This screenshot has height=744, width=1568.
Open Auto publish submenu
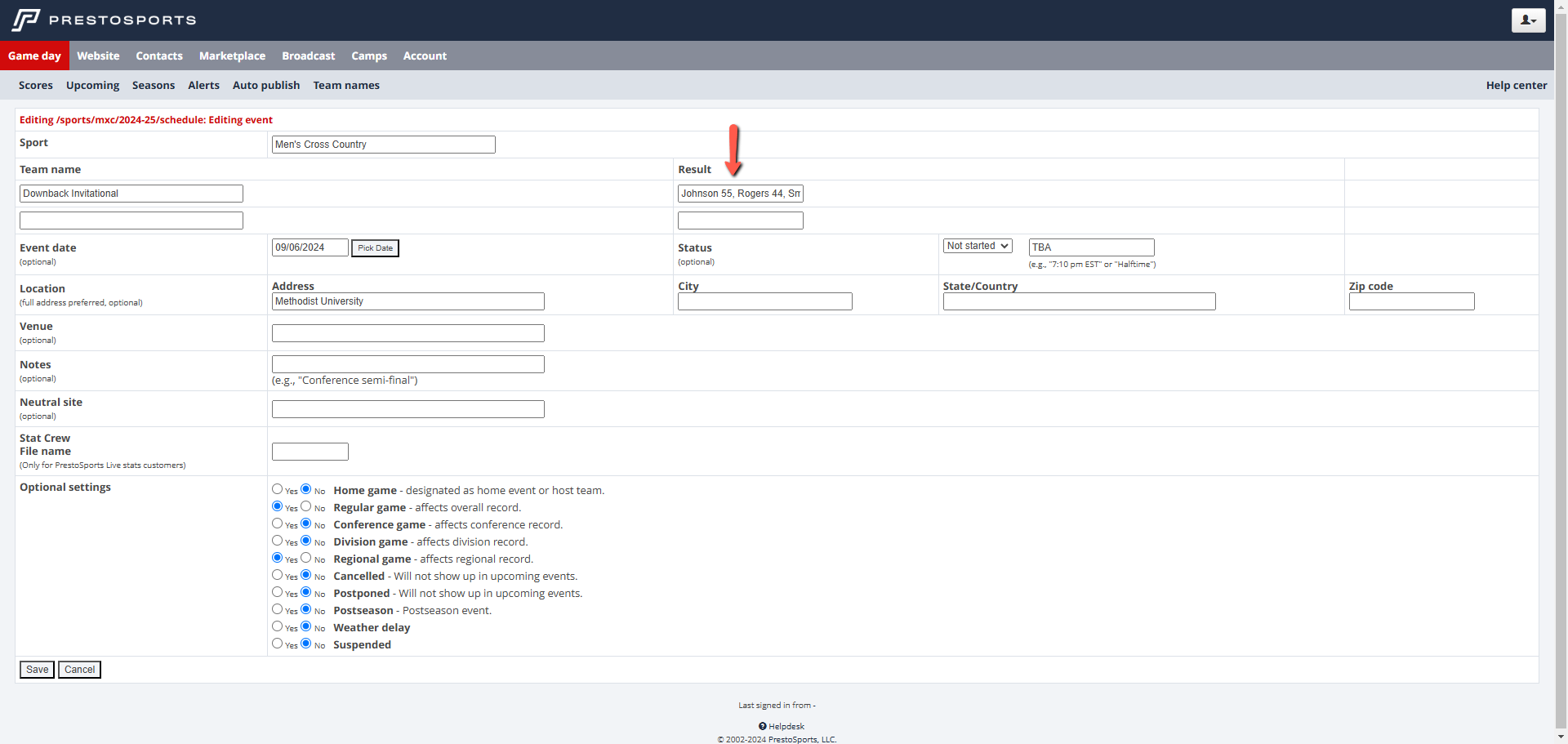266,85
